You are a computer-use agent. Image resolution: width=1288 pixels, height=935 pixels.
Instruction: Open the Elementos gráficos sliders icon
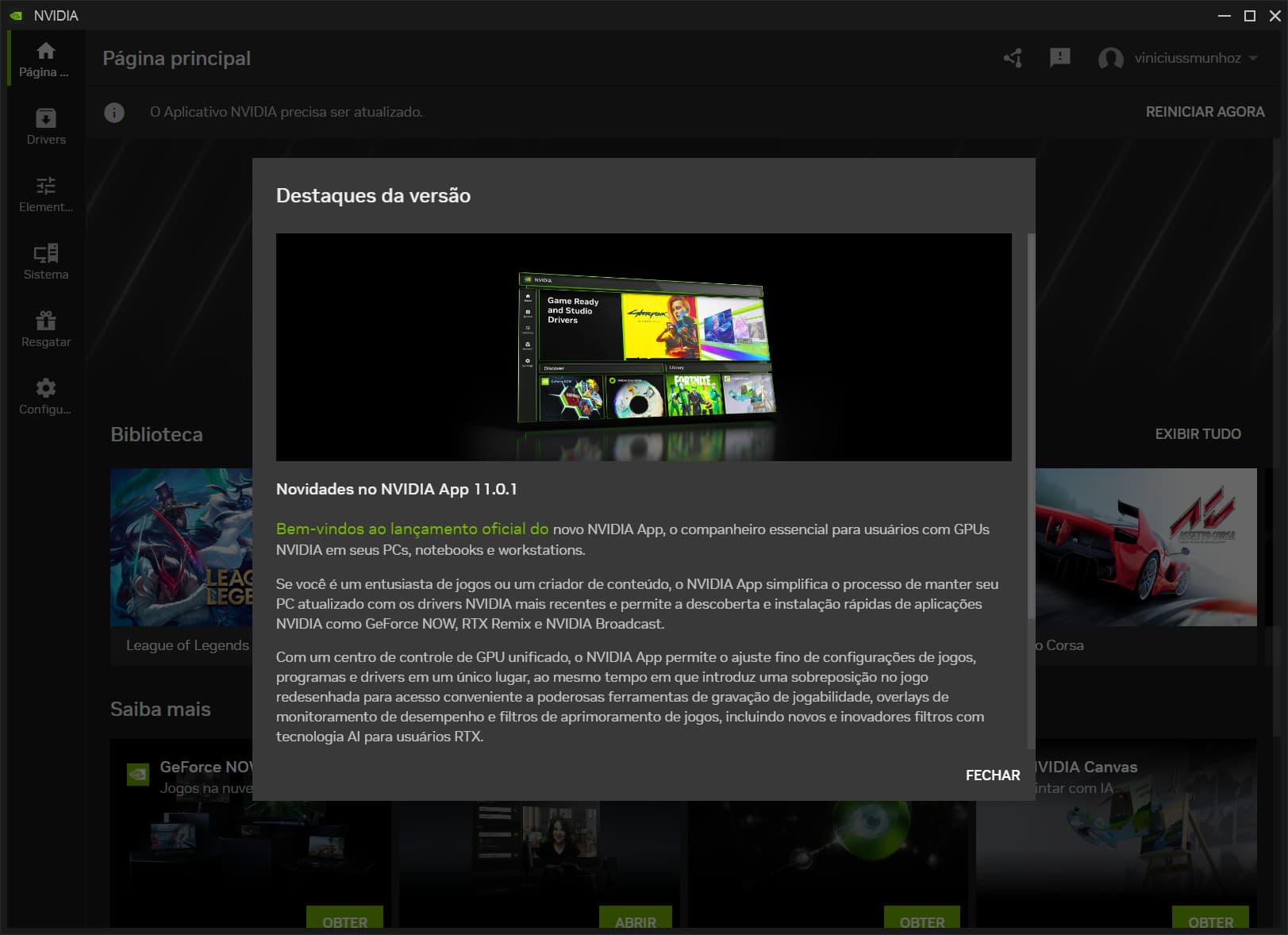coord(46,186)
